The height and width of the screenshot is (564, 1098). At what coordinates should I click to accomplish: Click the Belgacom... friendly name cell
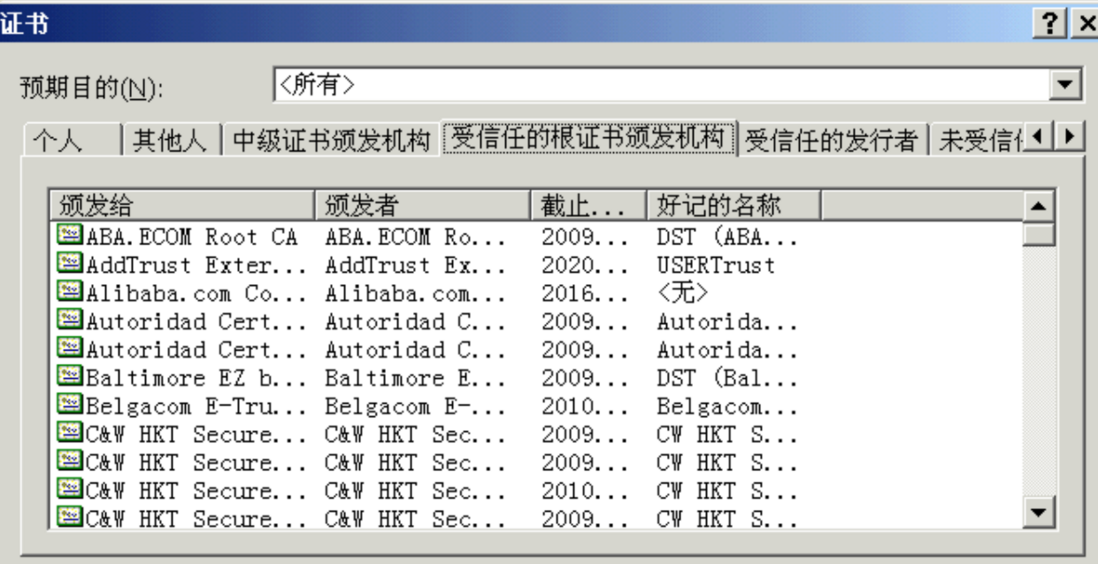pyautogui.click(x=727, y=406)
